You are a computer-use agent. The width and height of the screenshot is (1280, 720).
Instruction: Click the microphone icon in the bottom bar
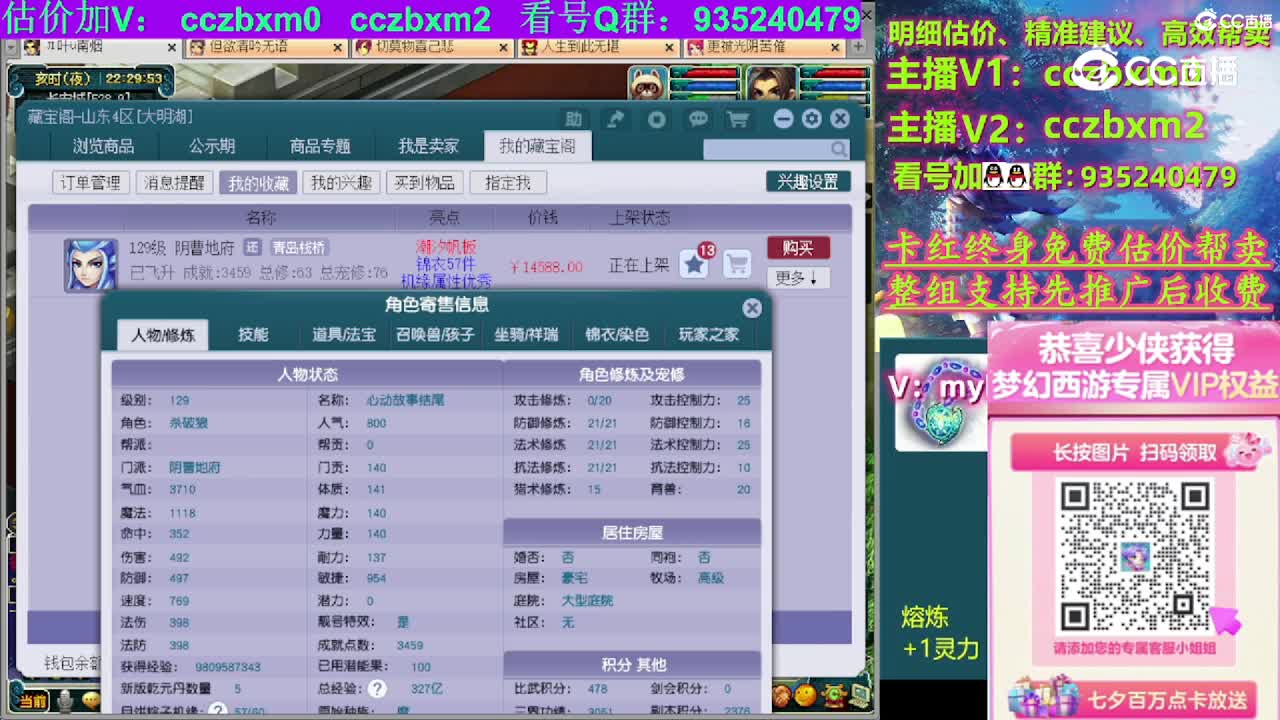(65, 701)
